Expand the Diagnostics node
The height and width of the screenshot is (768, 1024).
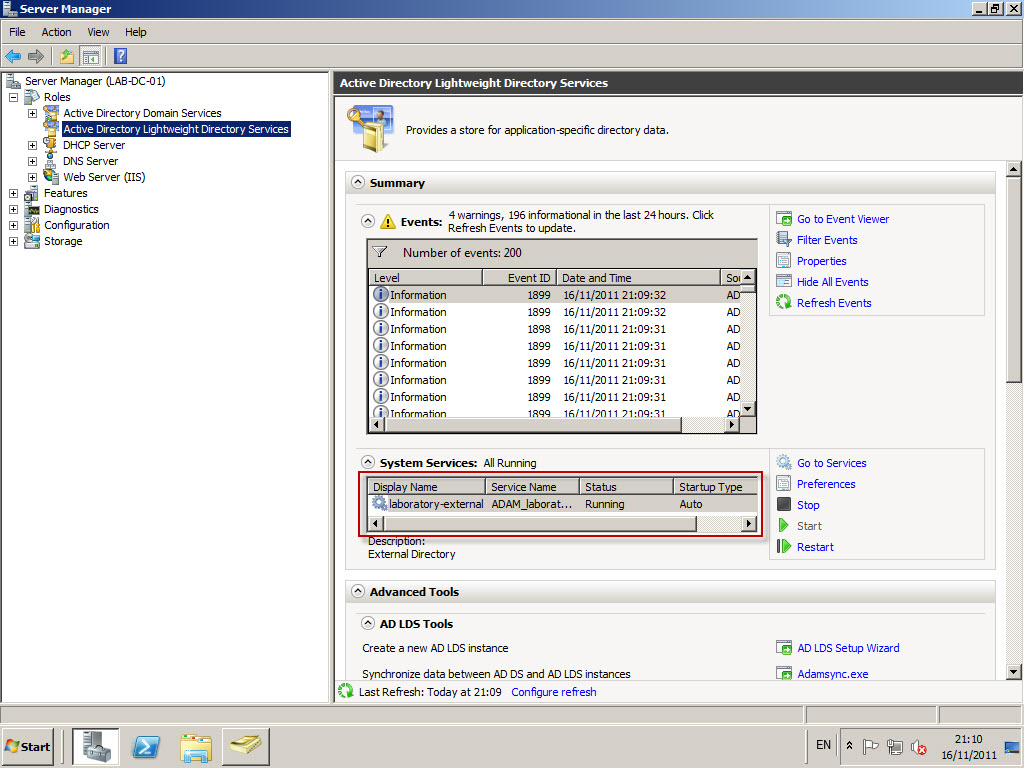[13, 210]
